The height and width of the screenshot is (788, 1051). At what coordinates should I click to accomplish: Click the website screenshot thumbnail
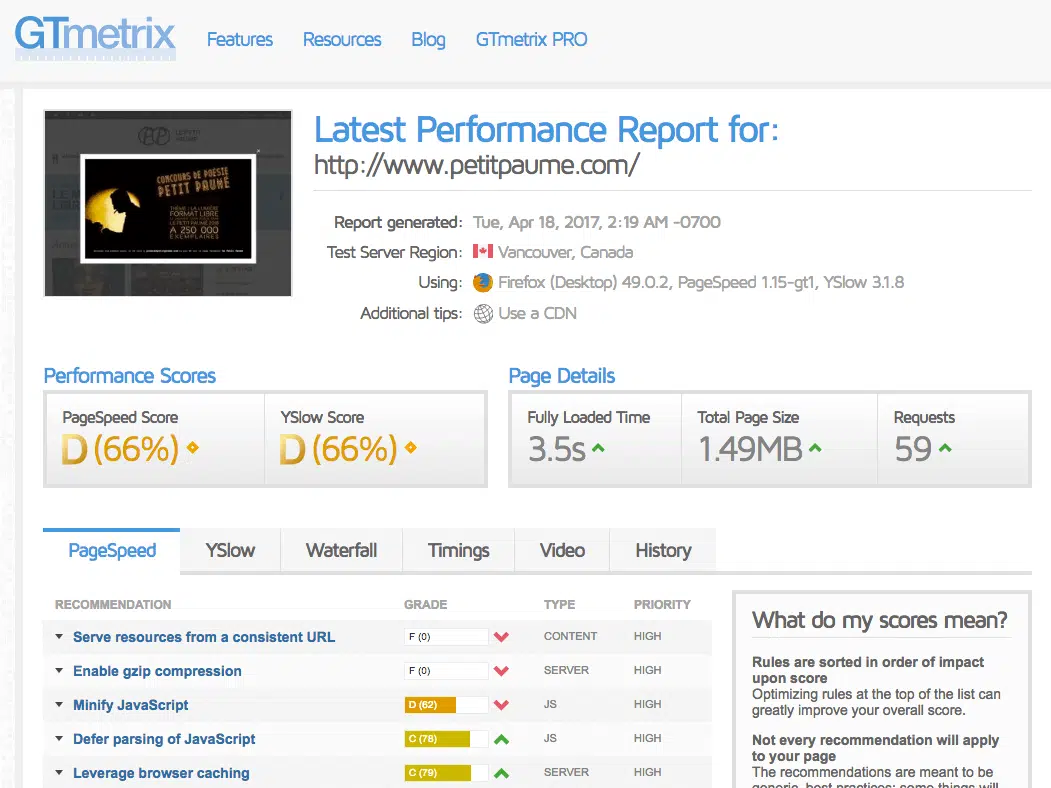click(x=168, y=203)
